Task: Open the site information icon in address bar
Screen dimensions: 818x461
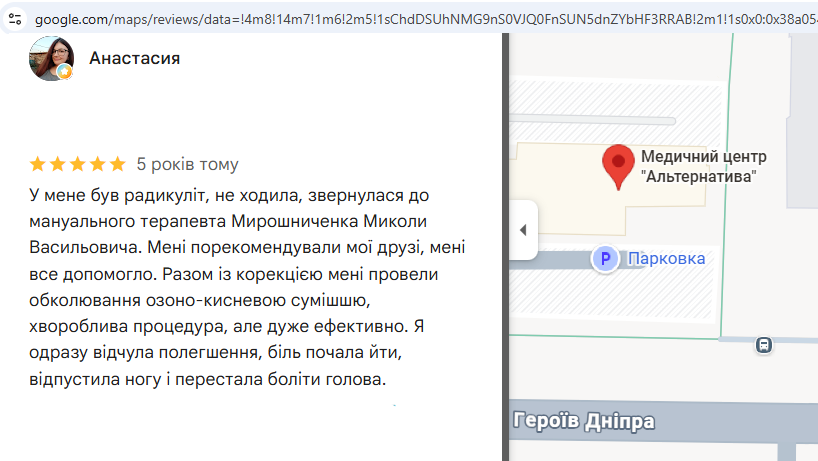Action: tap(15, 19)
